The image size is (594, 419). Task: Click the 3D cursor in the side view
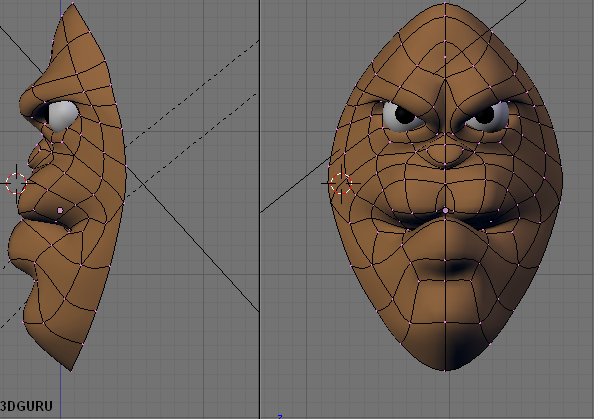coord(16,183)
